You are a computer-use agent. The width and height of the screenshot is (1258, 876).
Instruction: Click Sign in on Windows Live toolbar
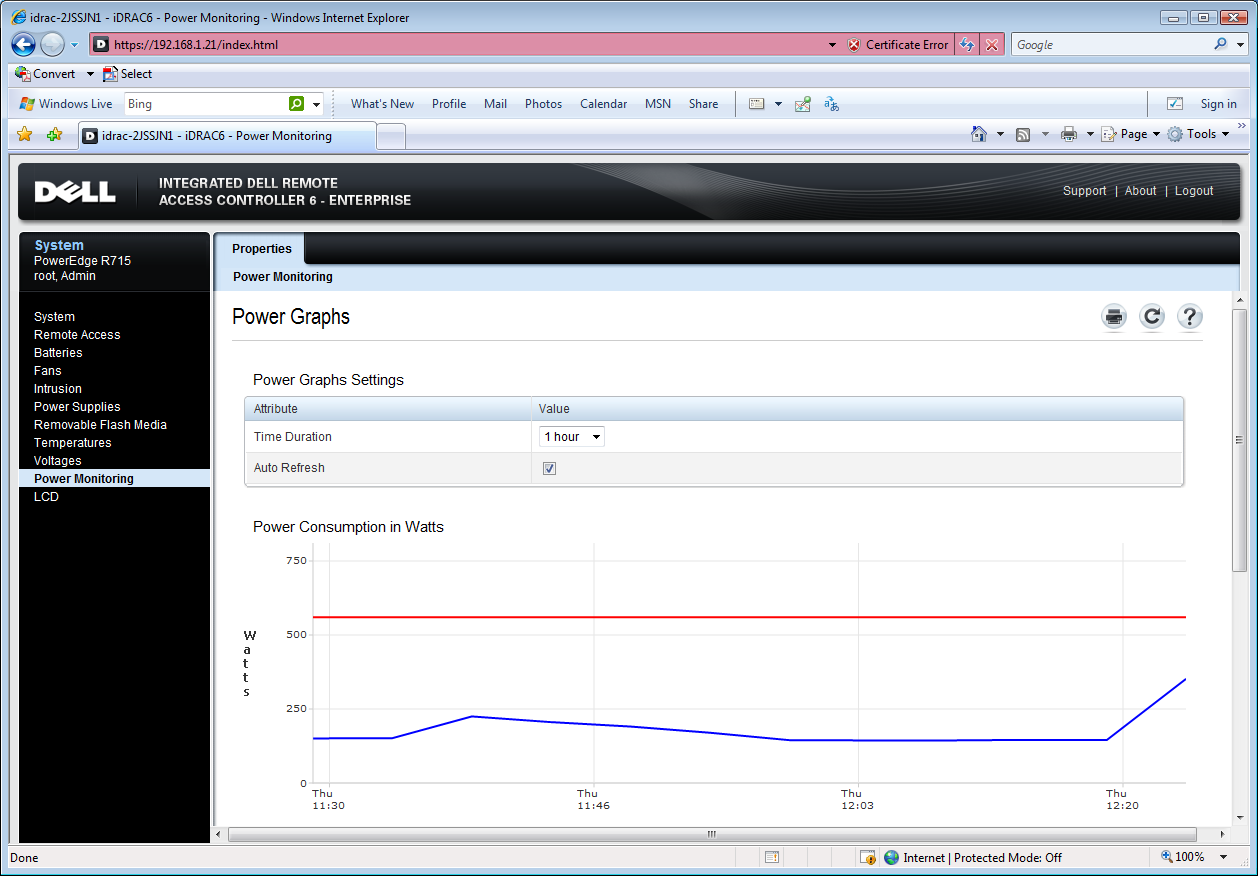1218,104
